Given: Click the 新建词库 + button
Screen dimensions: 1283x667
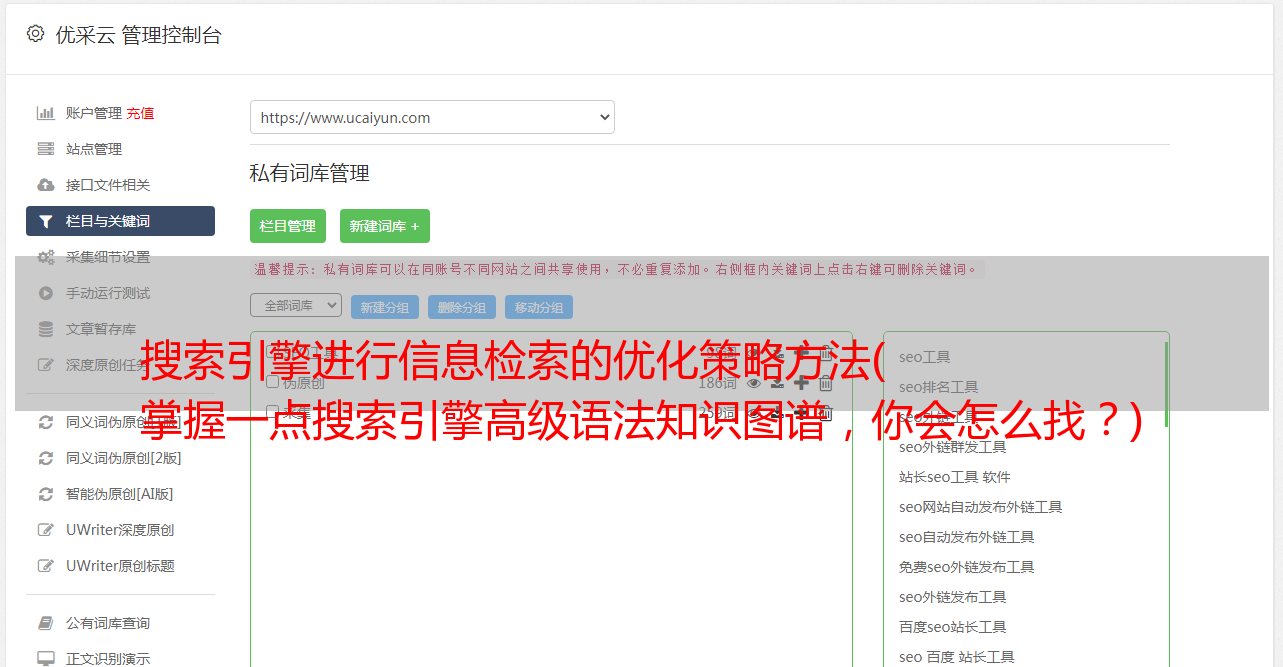Looking at the screenshot, I should (x=385, y=226).
